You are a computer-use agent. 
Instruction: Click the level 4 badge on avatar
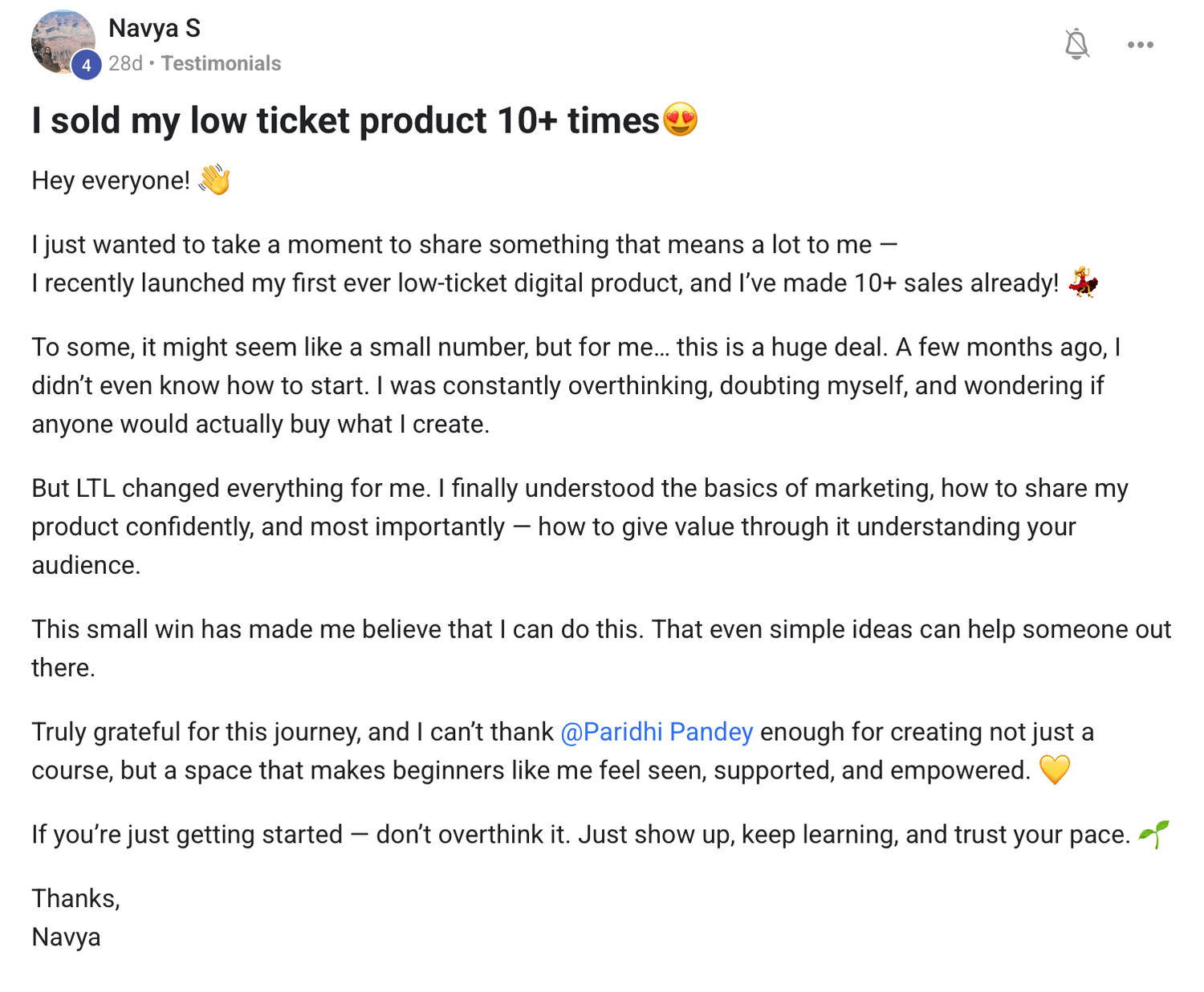pos(86,65)
